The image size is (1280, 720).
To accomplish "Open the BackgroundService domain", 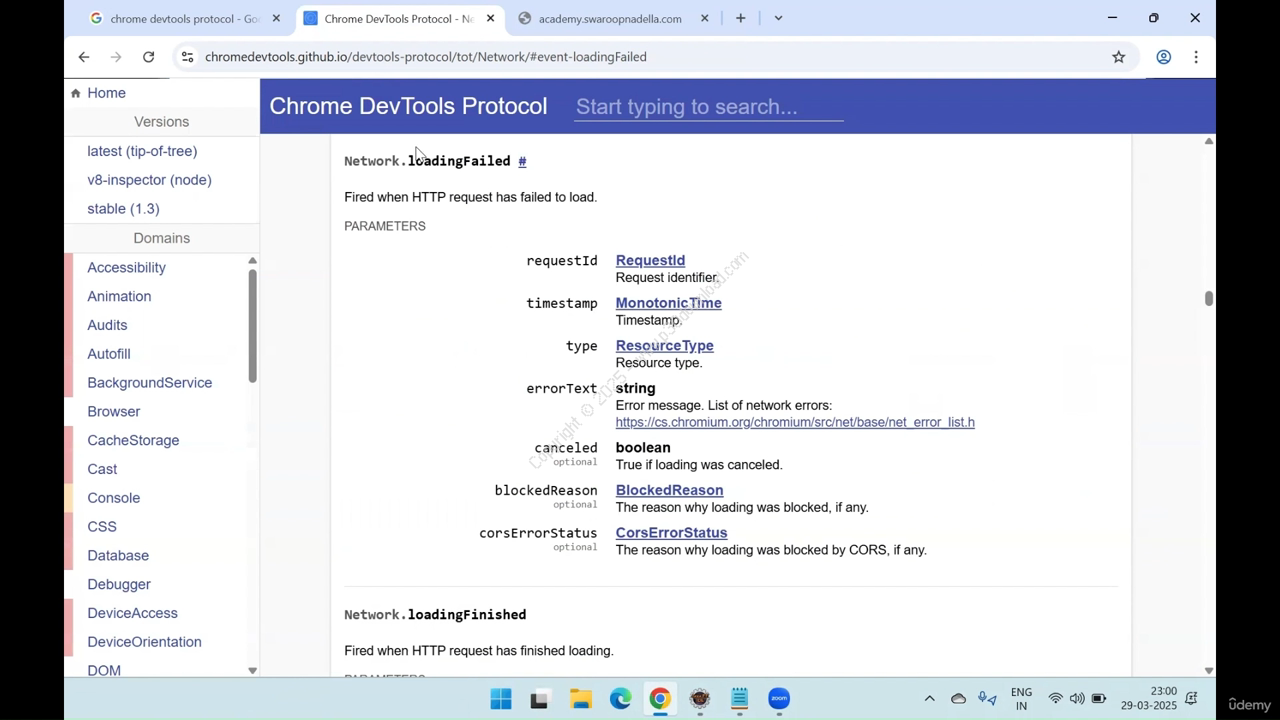I will [149, 383].
